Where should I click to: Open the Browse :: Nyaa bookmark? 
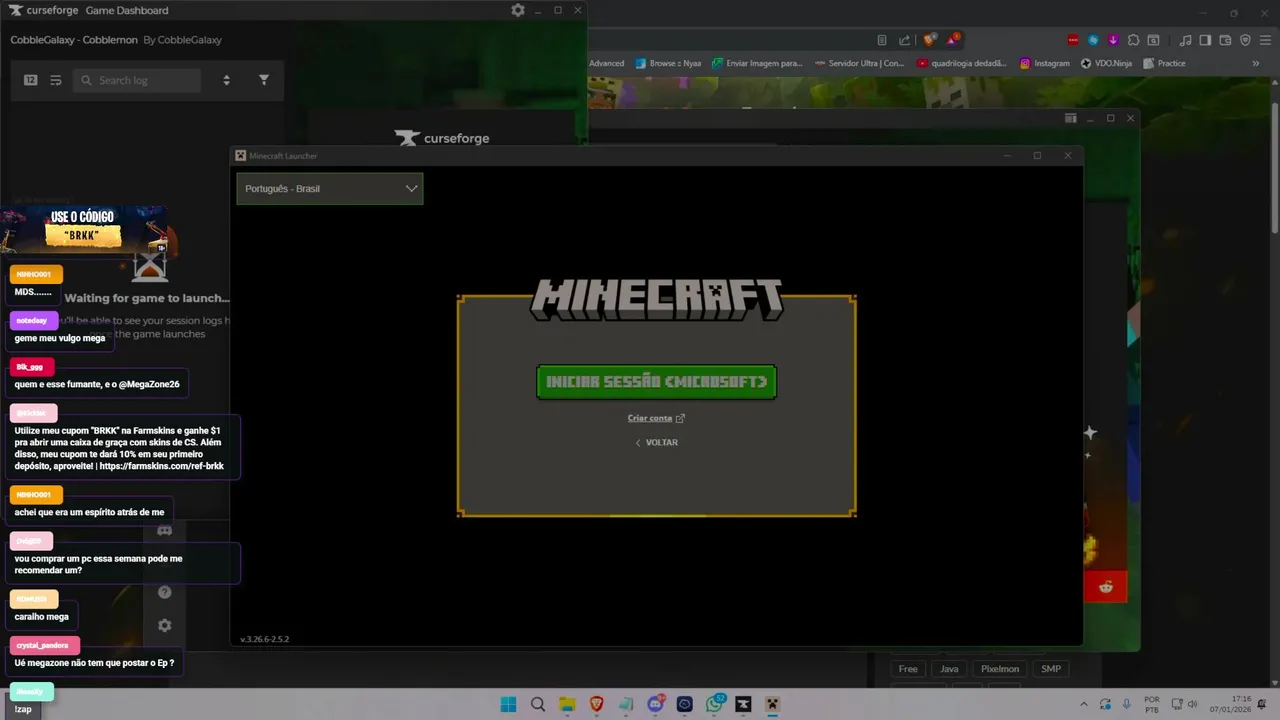tap(668, 63)
